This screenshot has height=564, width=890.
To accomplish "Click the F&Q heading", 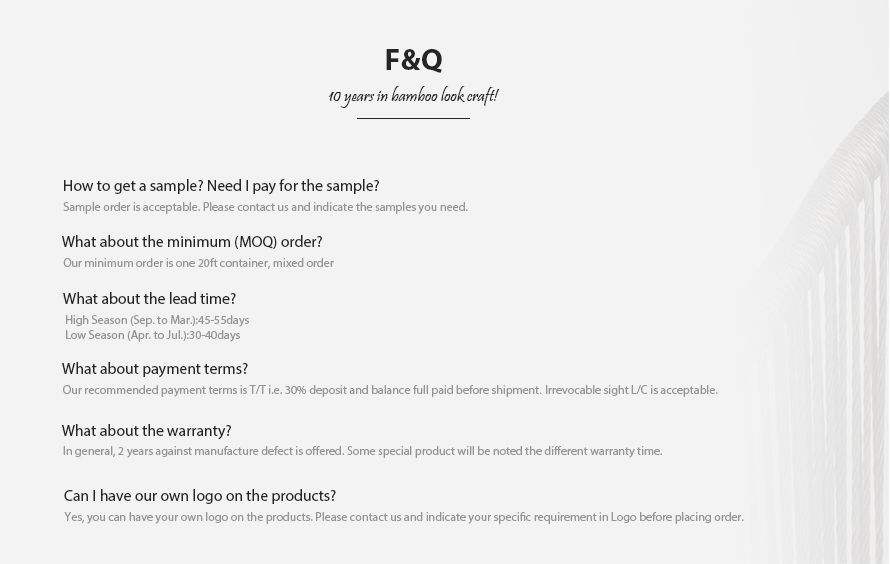I will click(413, 60).
